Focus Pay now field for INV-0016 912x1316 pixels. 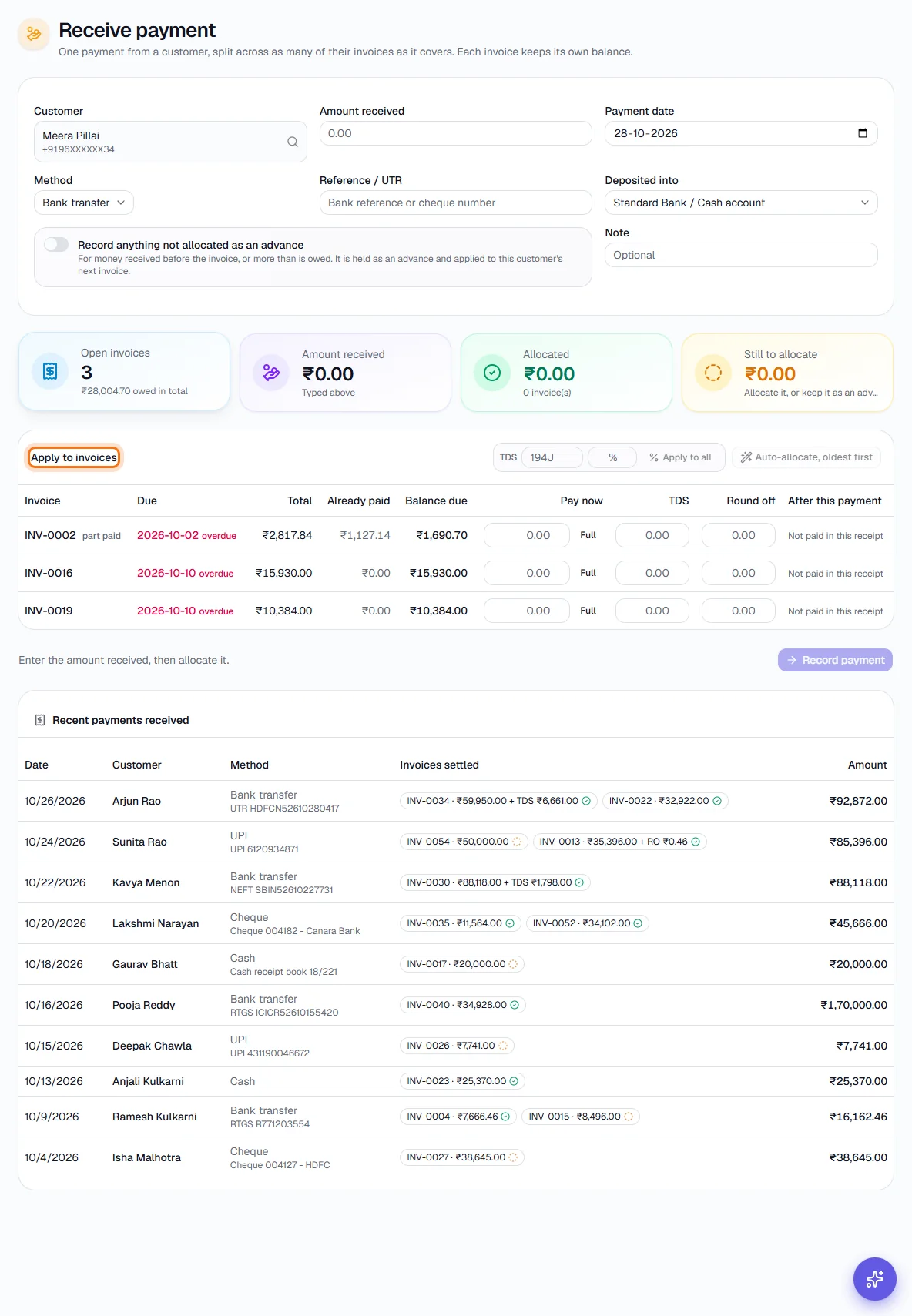[527, 573]
